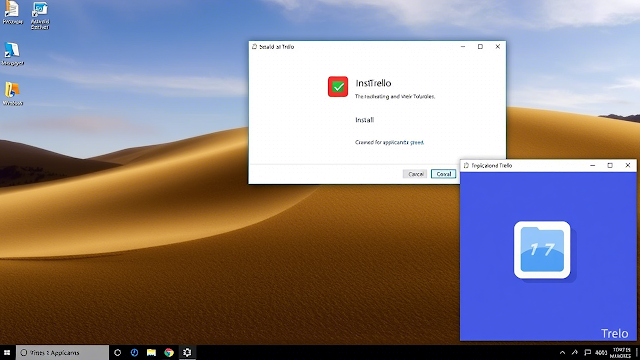640x360 pixels.
Task: Launch Chrome from the taskbar
Action: pos(169,353)
